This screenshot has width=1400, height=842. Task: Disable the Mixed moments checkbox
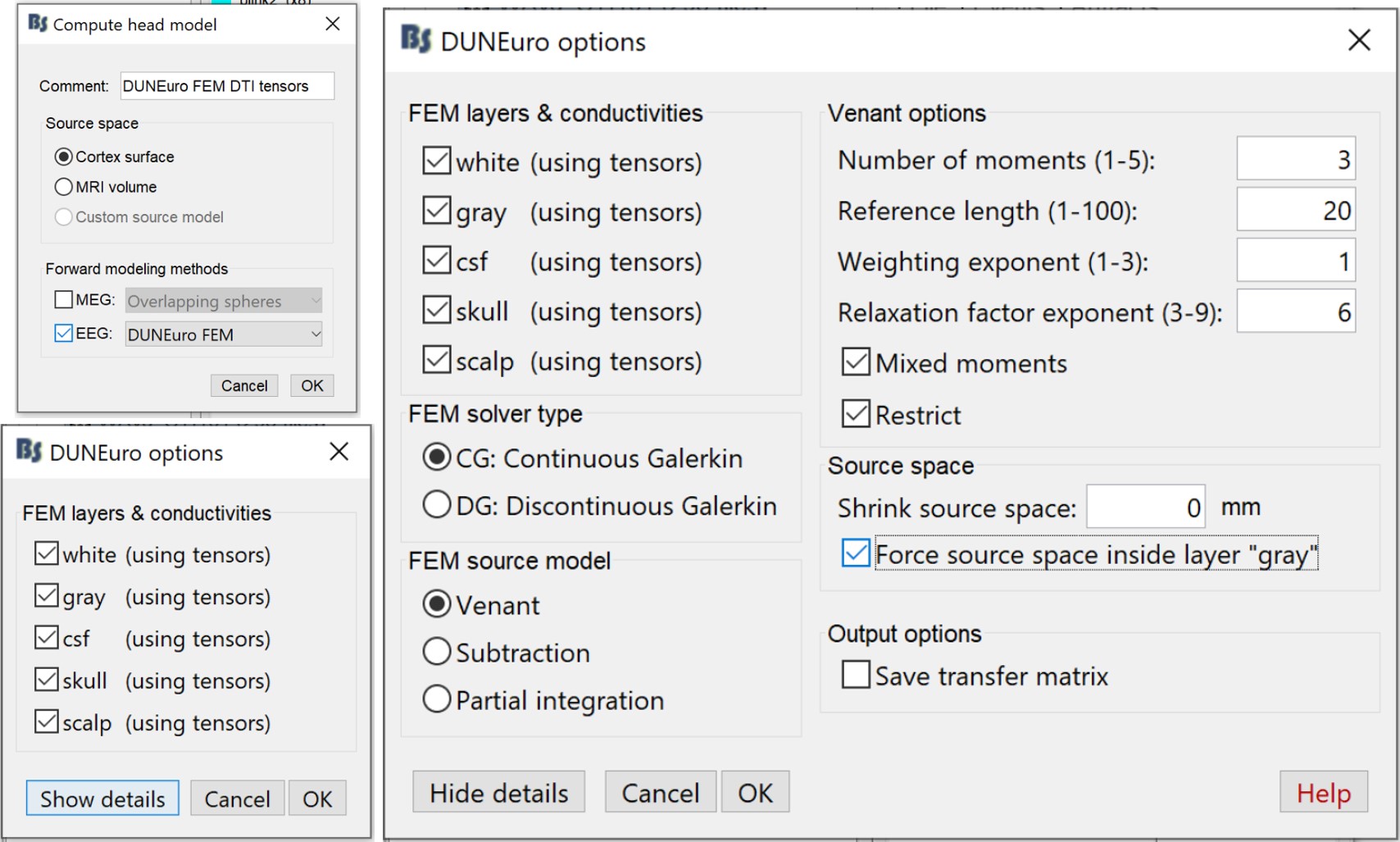point(856,362)
